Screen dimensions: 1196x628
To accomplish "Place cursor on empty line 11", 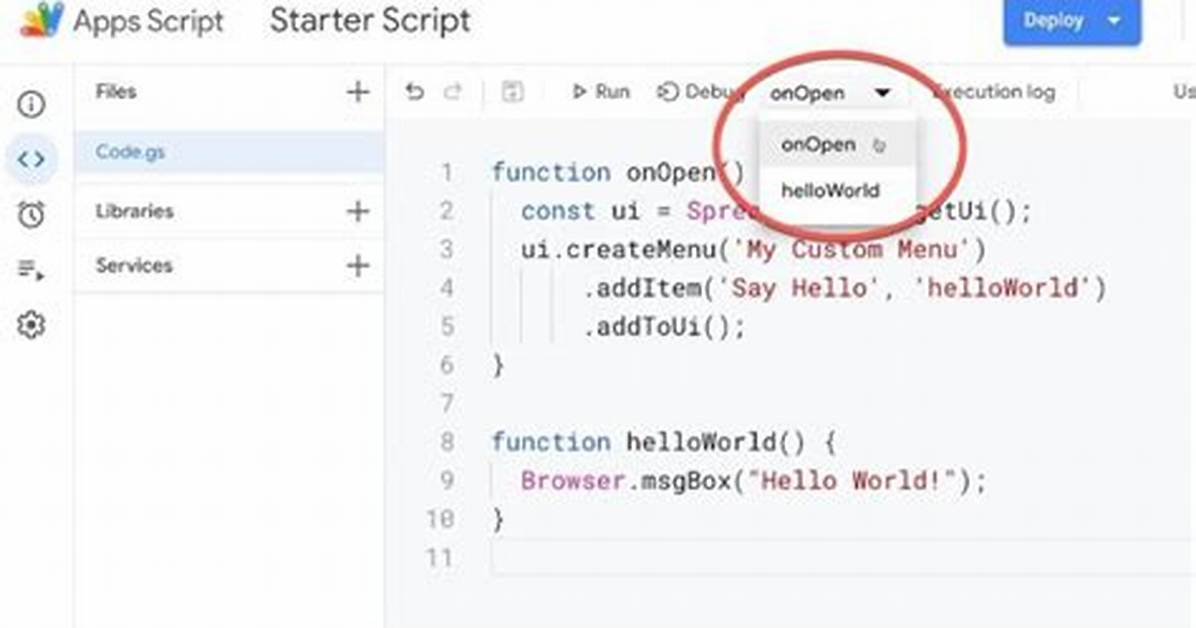I will pos(839,558).
